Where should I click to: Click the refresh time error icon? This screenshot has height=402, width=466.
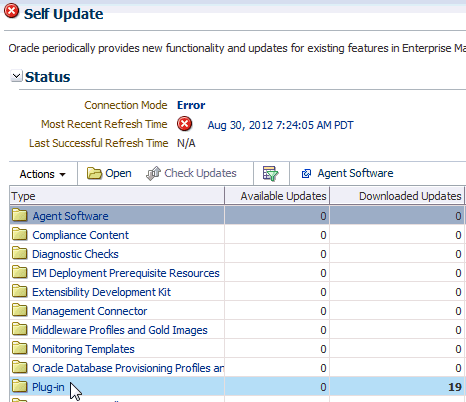click(x=184, y=124)
